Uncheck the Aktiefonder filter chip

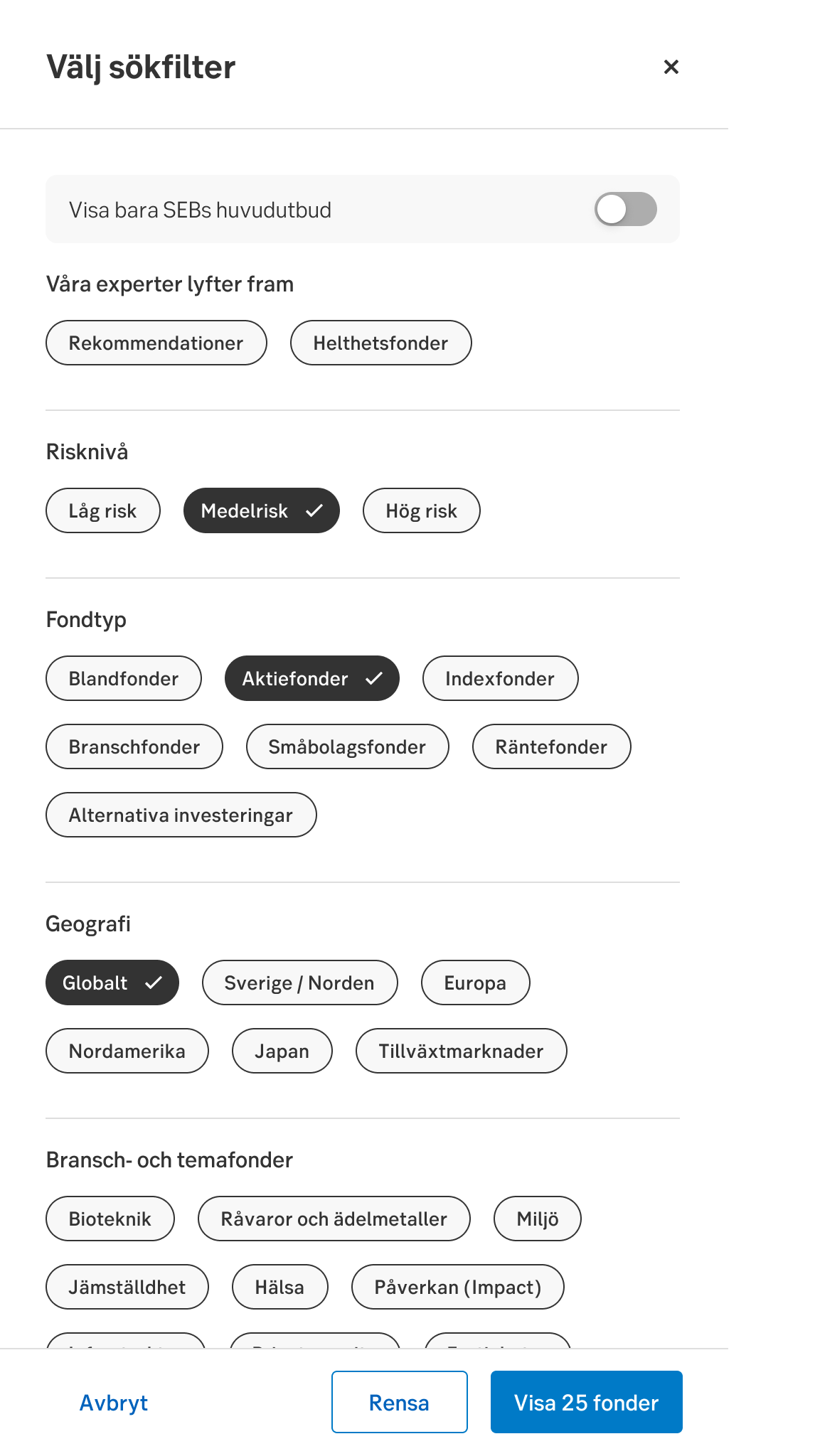[x=311, y=678]
